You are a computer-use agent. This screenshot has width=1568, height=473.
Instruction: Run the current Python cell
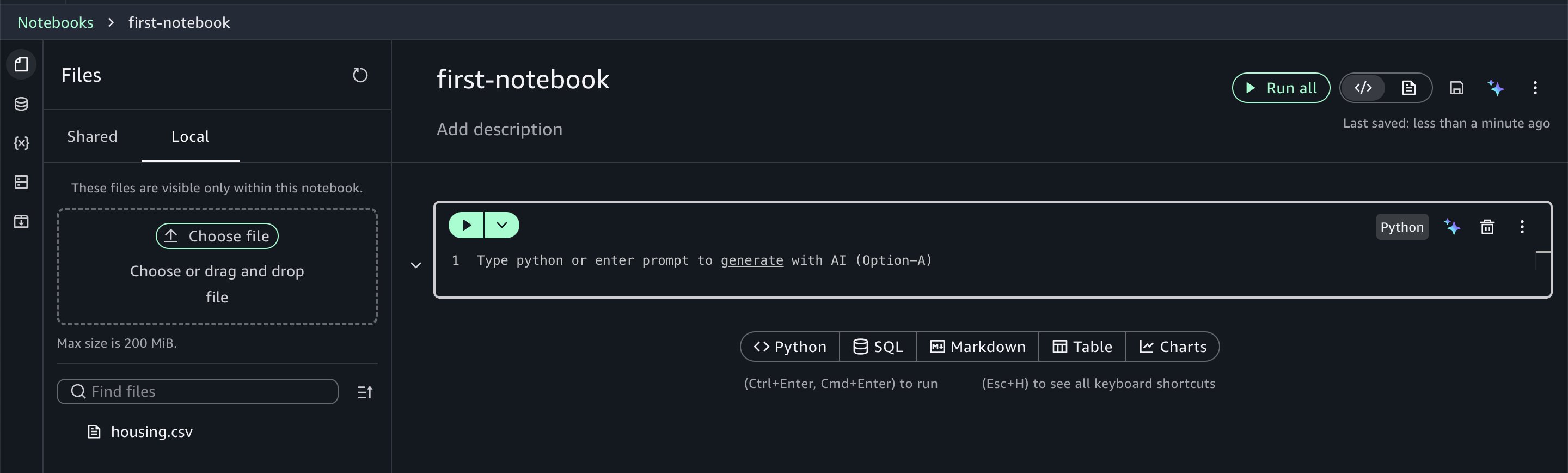click(x=466, y=225)
